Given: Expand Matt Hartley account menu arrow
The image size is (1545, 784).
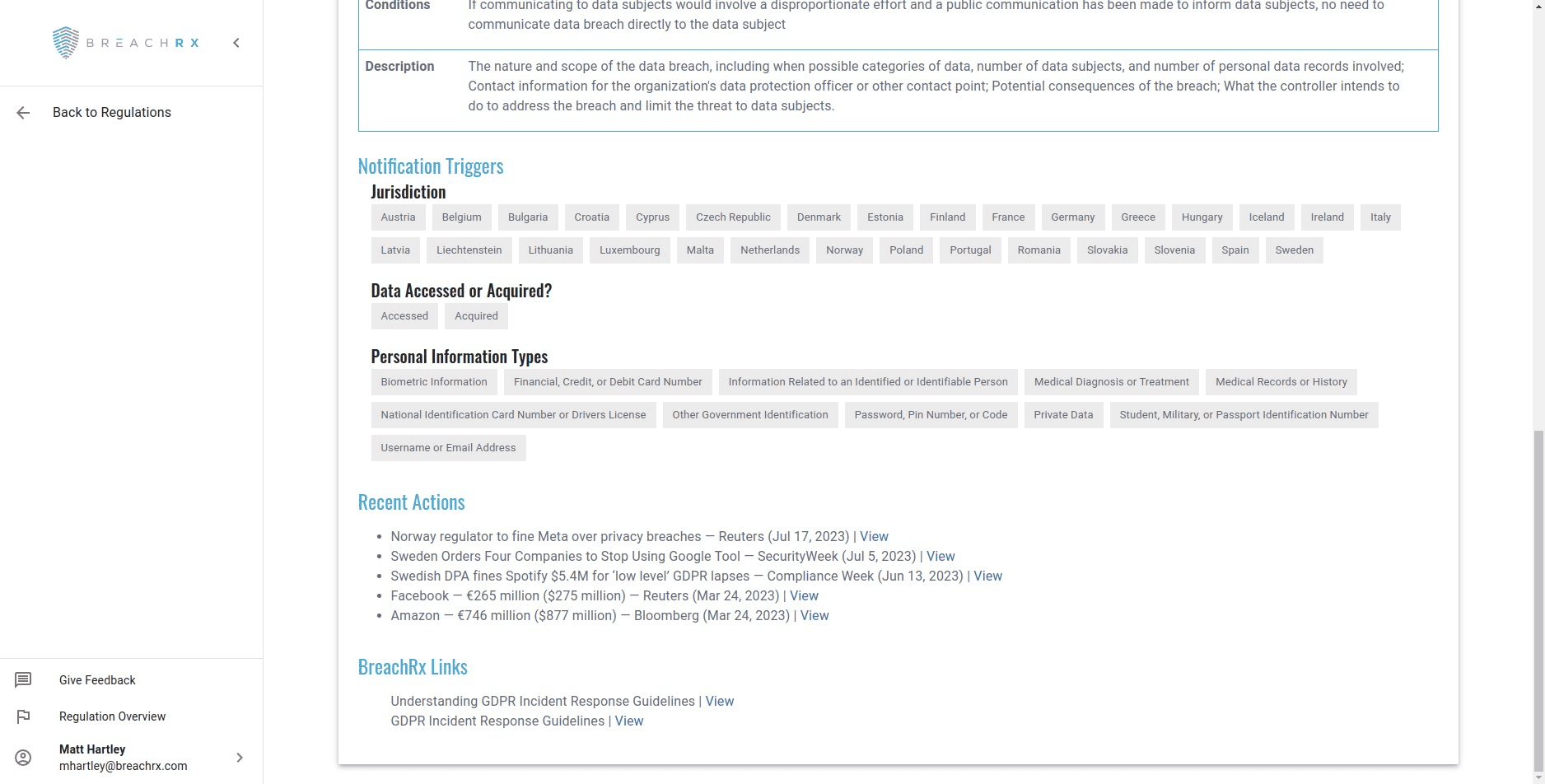Looking at the screenshot, I should [x=240, y=758].
